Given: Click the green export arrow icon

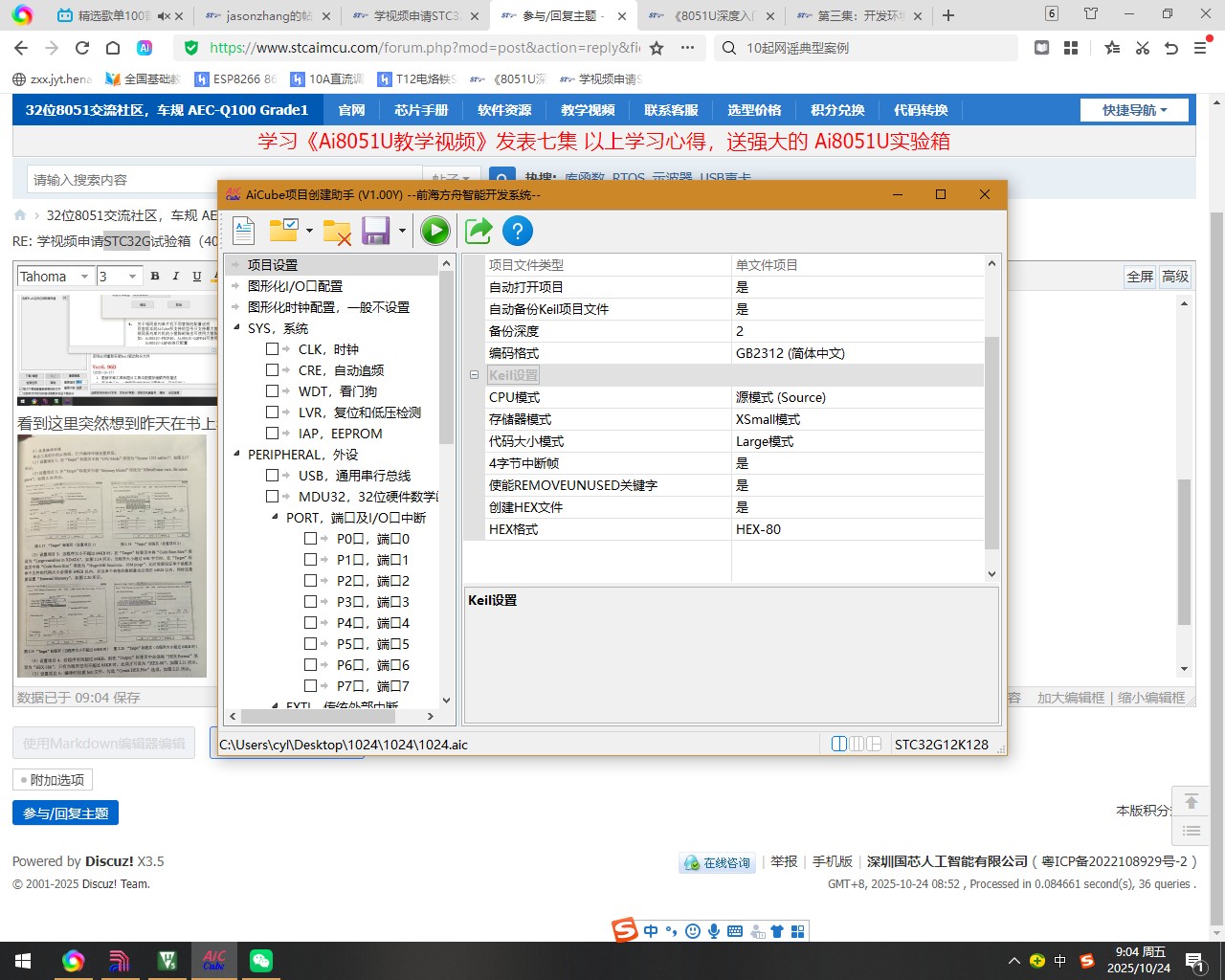Looking at the screenshot, I should coord(479,231).
